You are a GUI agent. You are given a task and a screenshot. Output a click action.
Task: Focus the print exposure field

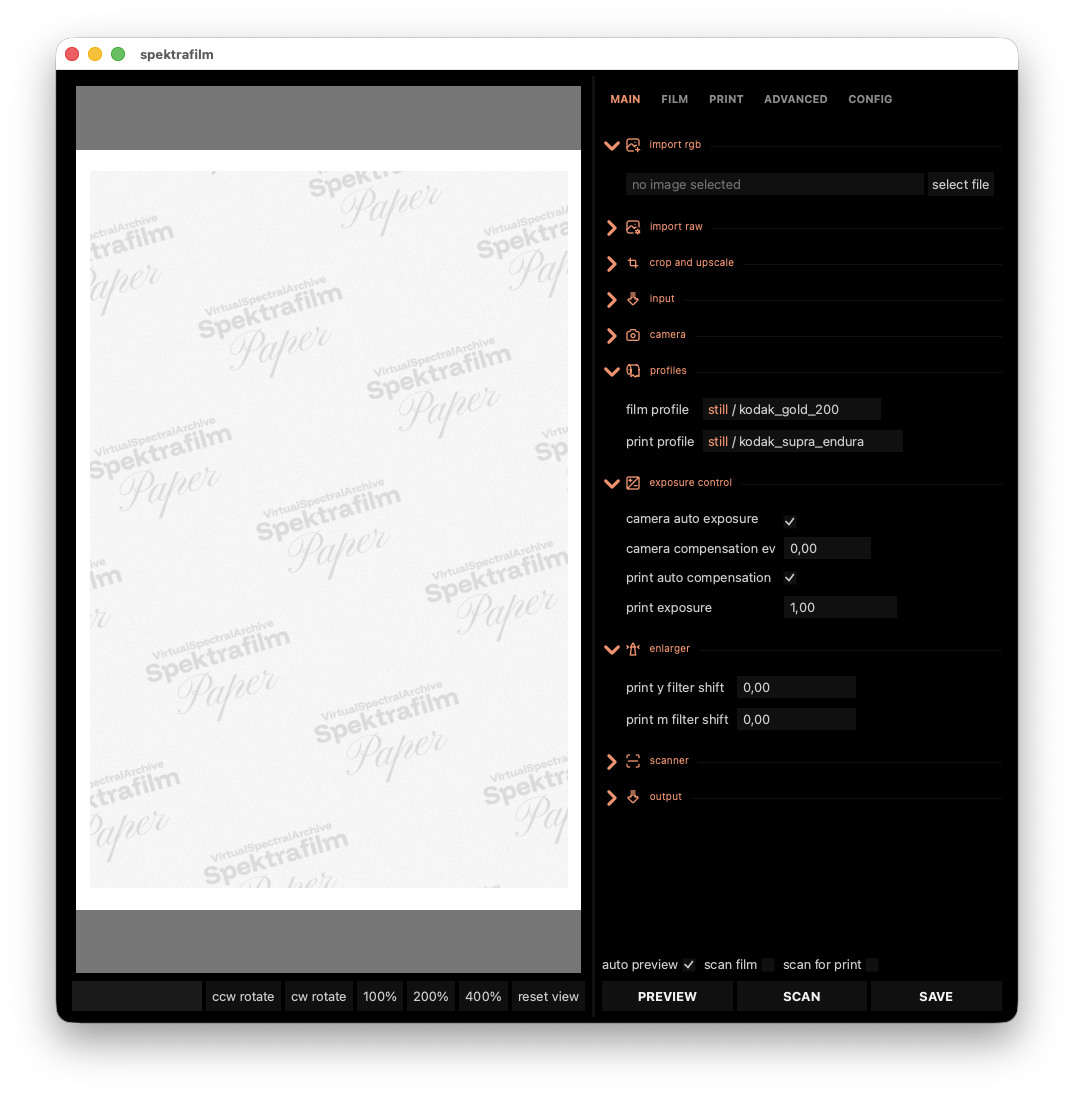point(840,607)
